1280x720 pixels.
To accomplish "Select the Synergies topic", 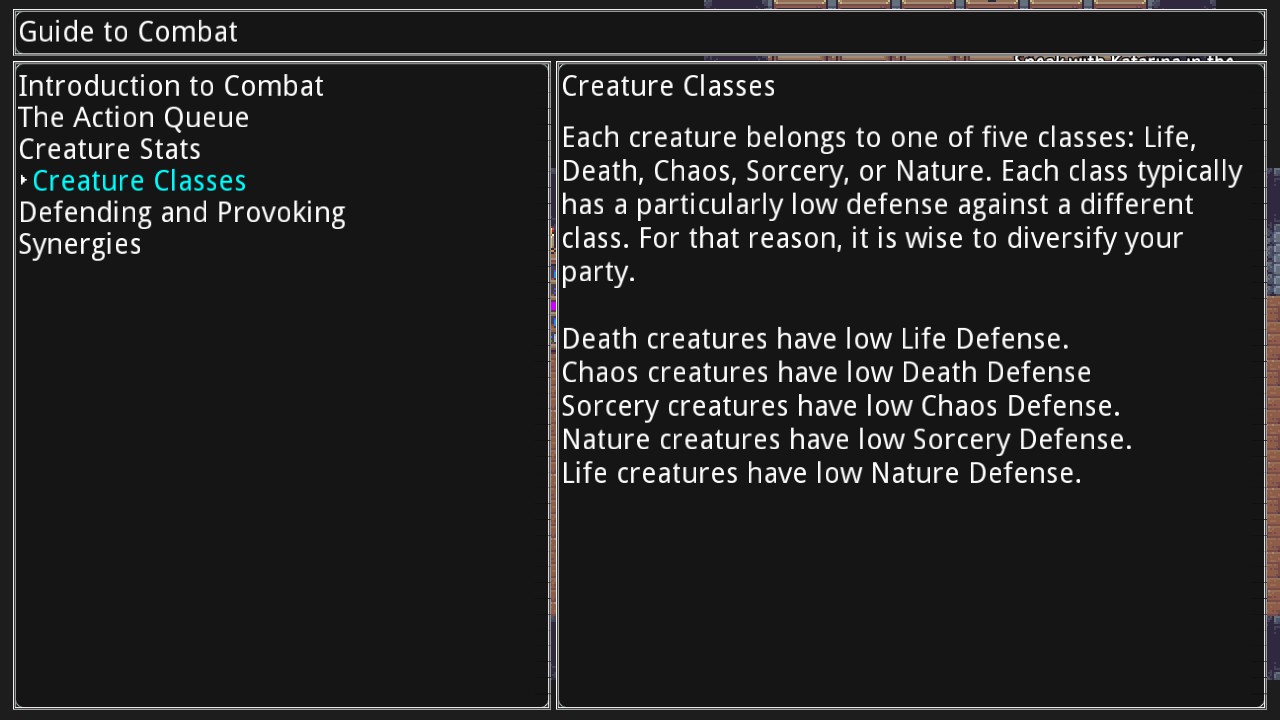I will coord(80,245).
